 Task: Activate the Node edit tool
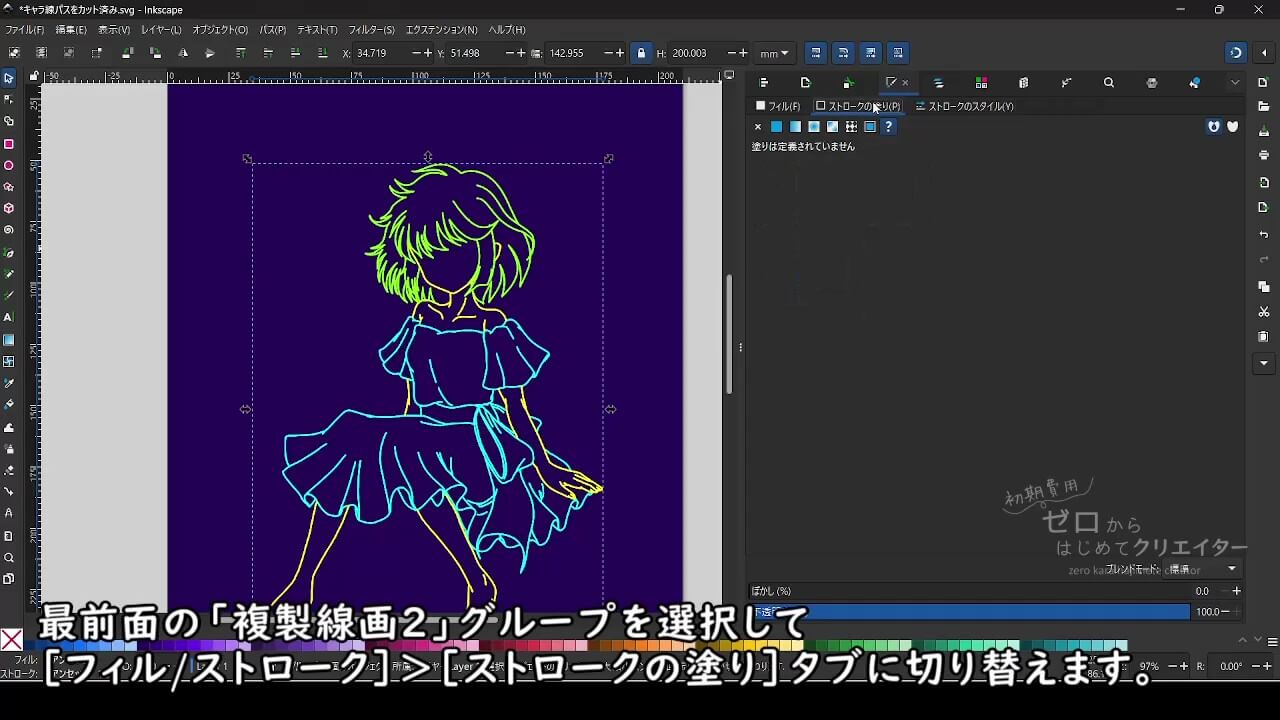click(x=9, y=99)
